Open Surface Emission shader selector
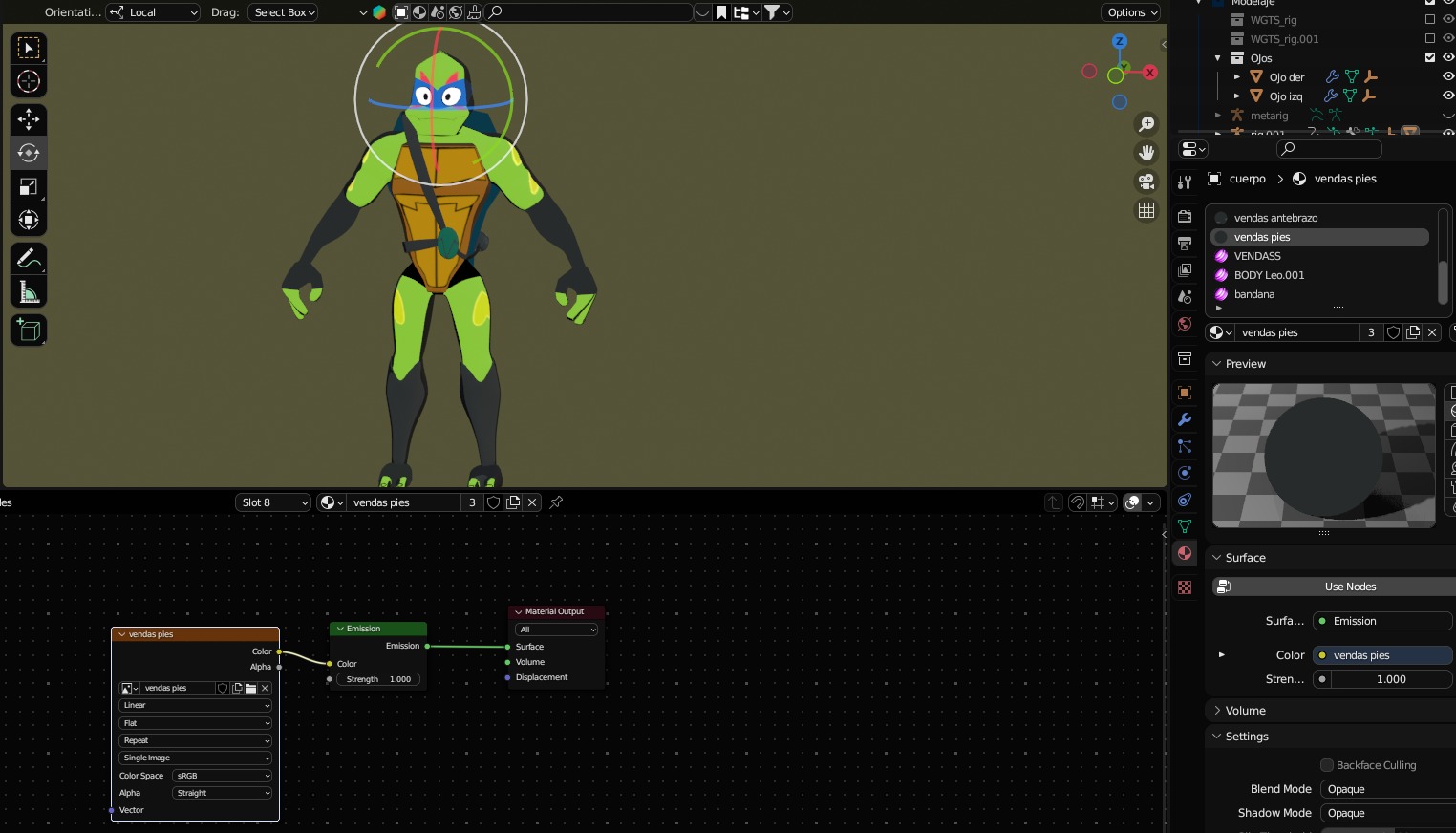 click(x=1382, y=621)
